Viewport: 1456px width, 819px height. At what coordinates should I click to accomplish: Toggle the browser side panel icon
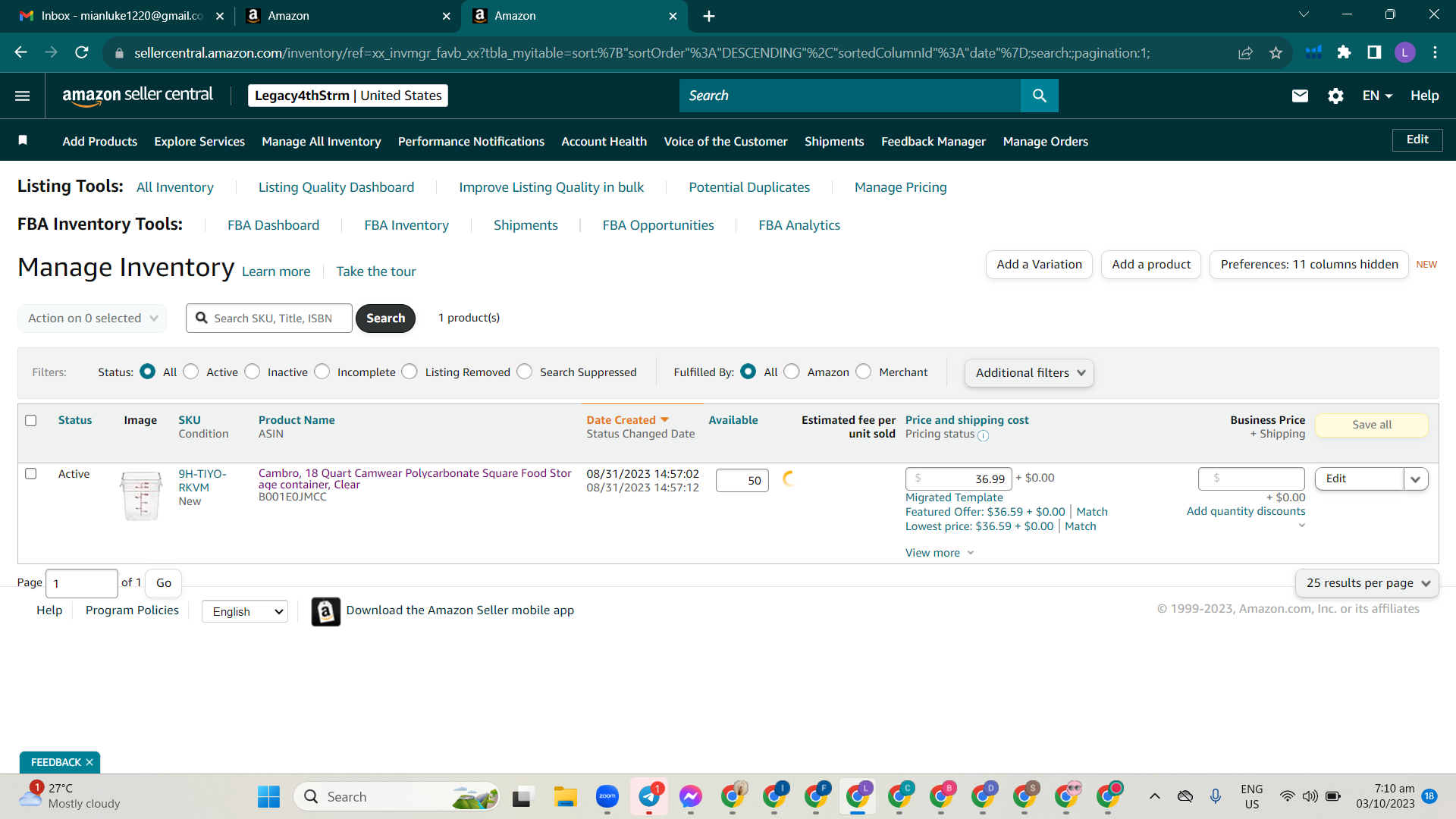pos(1374,52)
